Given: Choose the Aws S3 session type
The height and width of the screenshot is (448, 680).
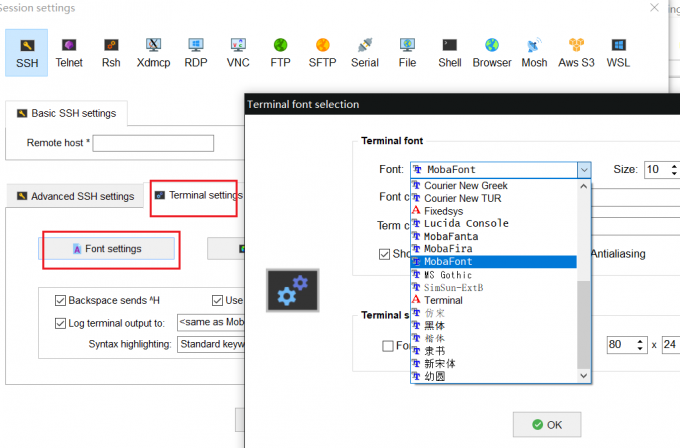Looking at the screenshot, I should click(x=576, y=53).
